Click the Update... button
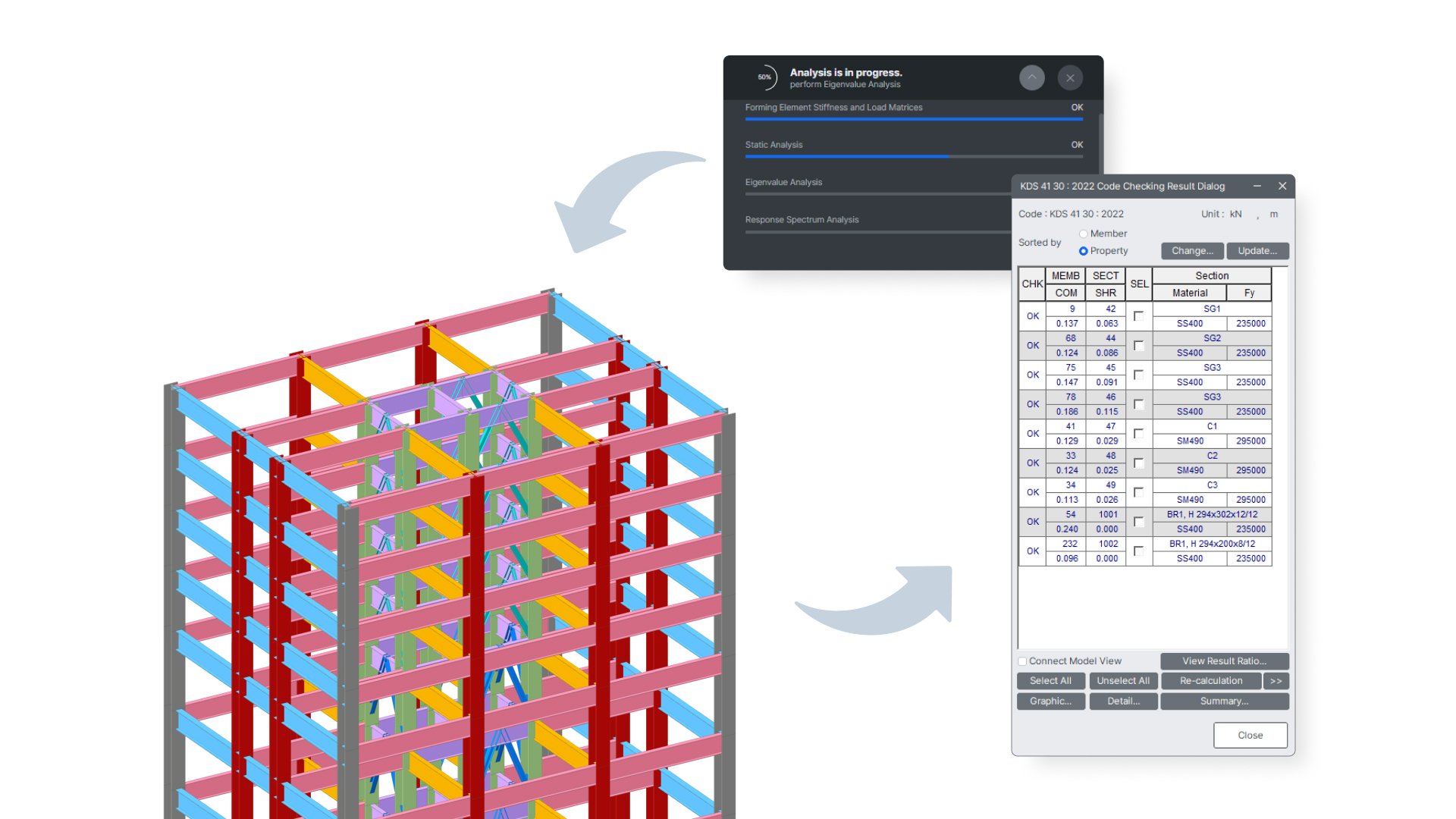Image resolution: width=1456 pixels, height=819 pixels. (1257, 251)
